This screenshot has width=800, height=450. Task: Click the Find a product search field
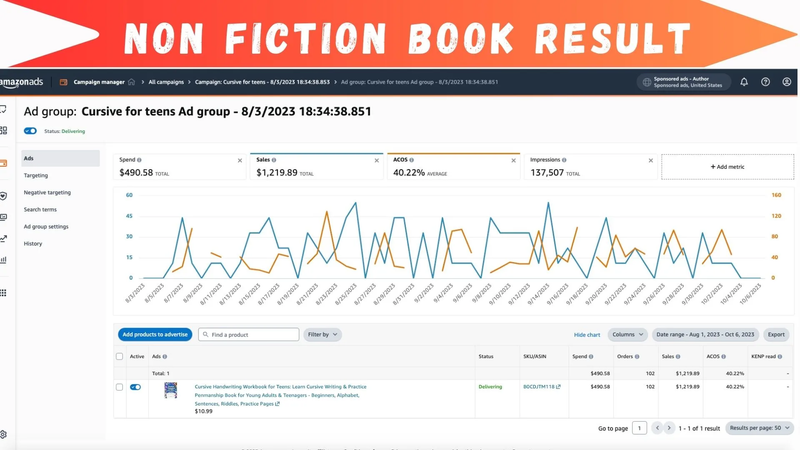coord(248,335)
